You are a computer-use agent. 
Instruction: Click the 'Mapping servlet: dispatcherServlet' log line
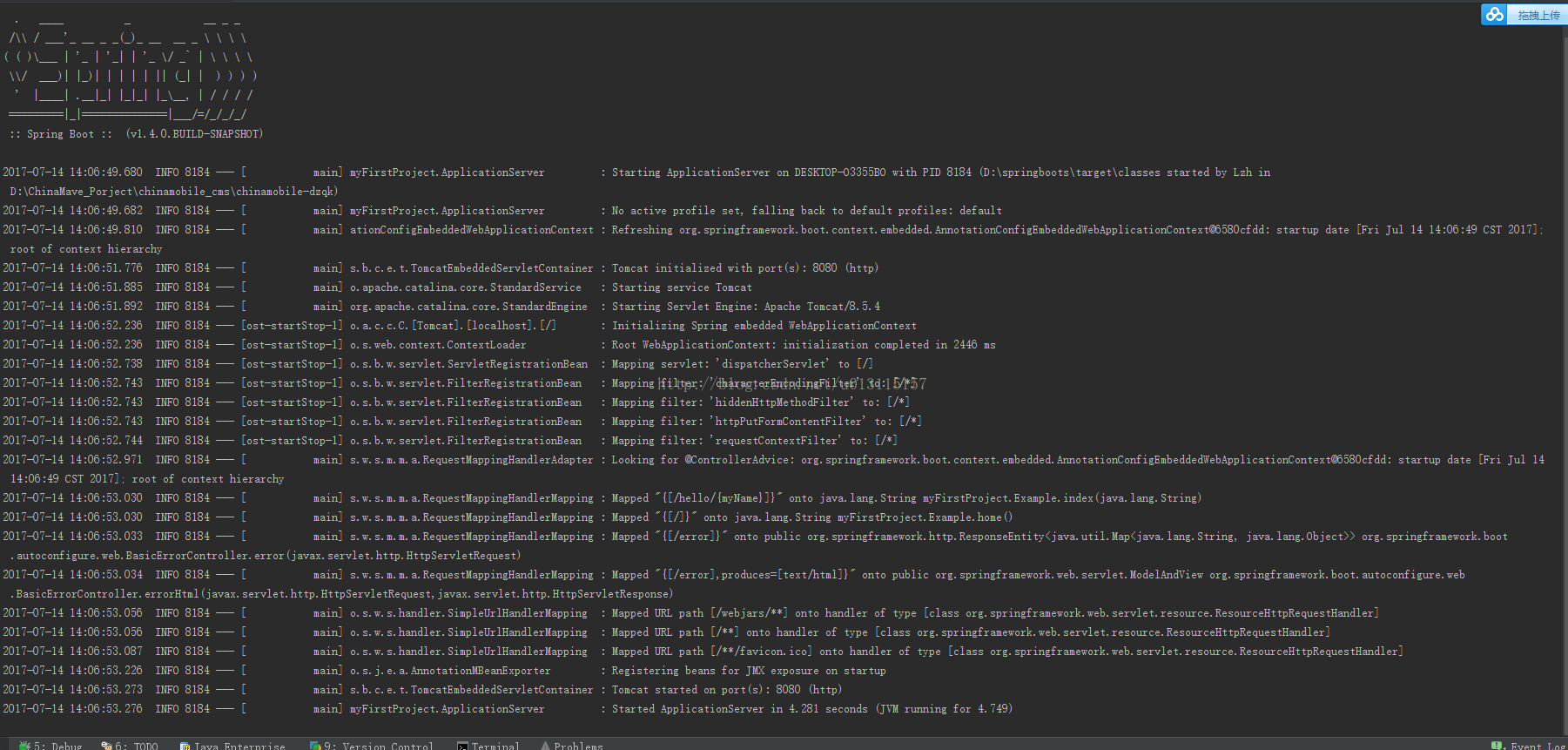pos(742,364)
